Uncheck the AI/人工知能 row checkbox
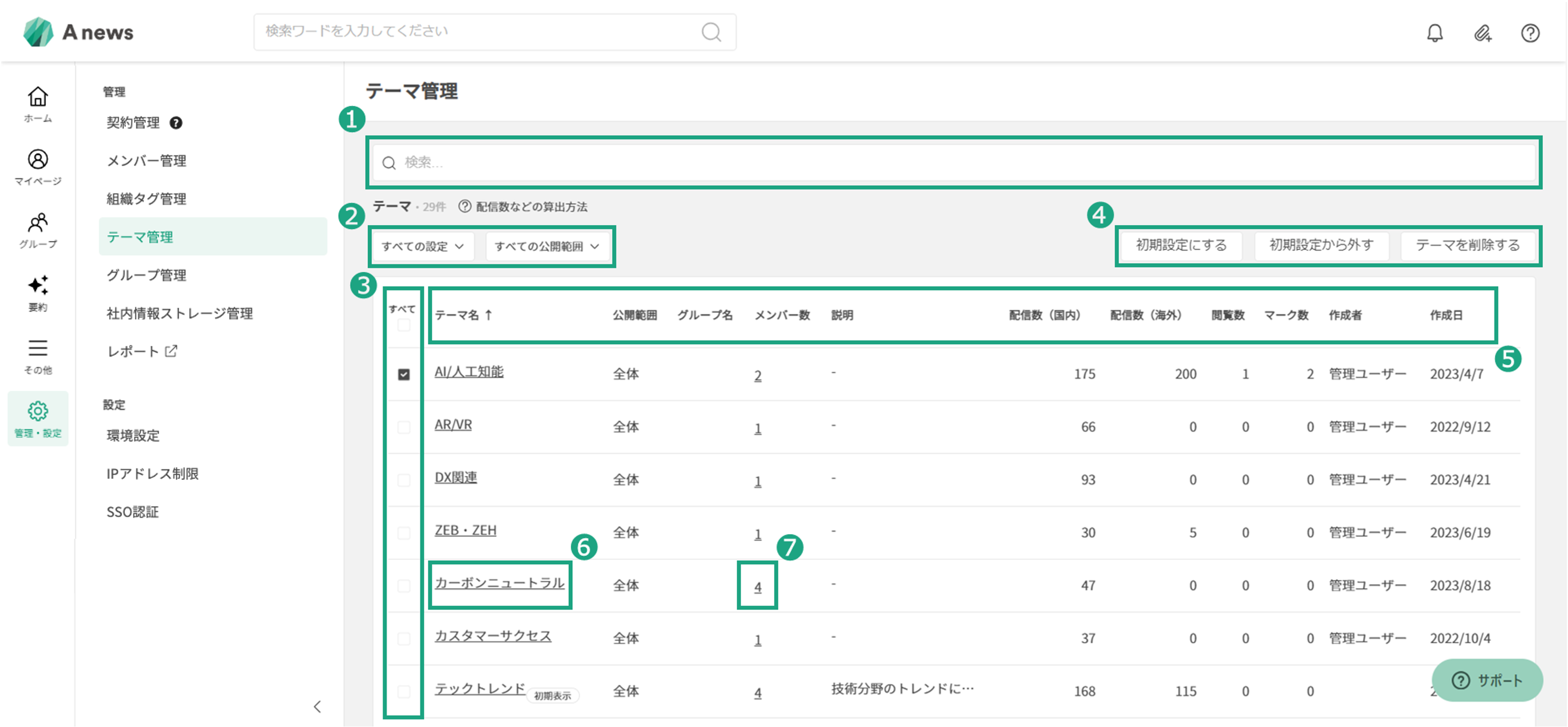1568x727 pixels. tap(403, 374)
